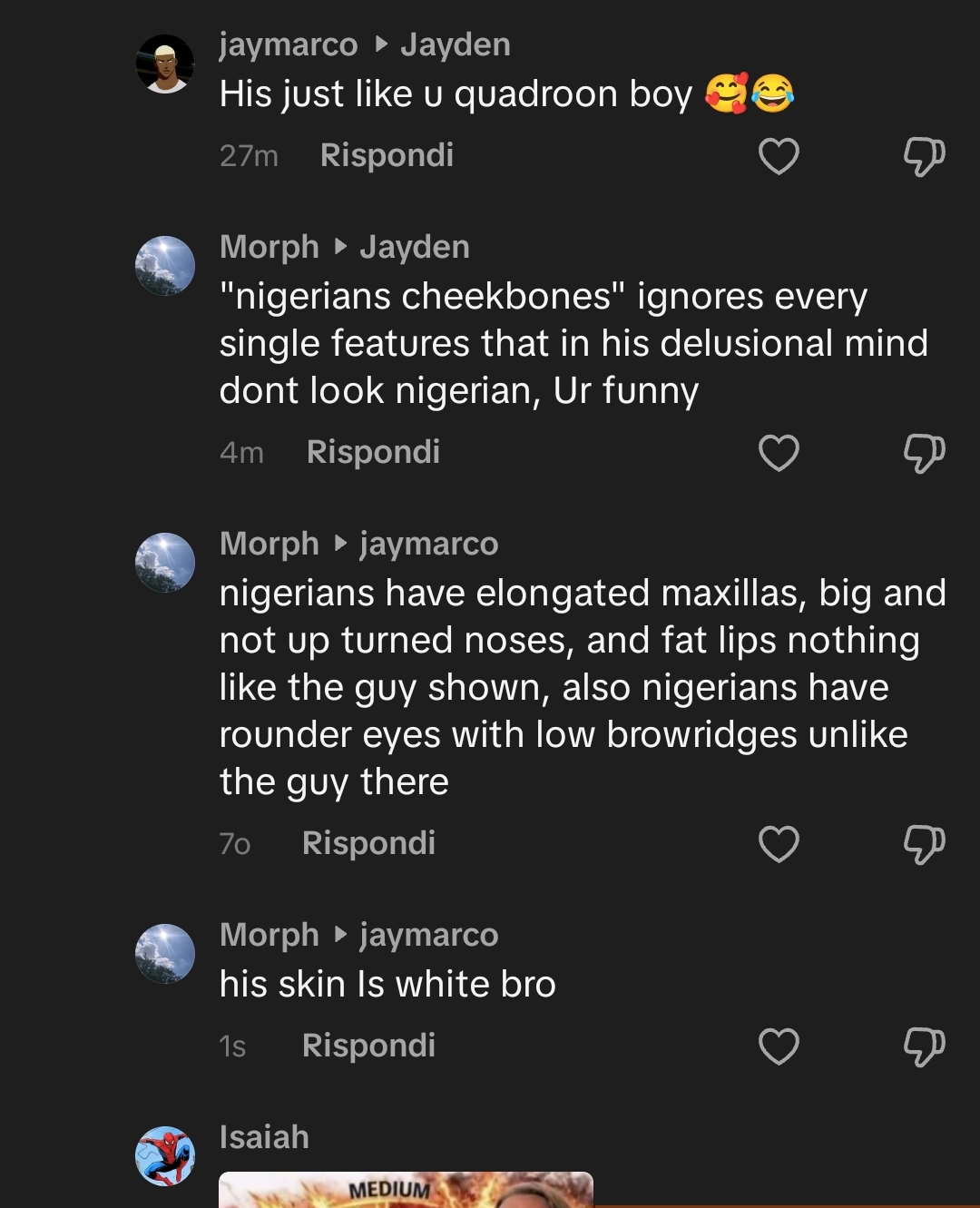Dislike jaymarco's quadroon boy comment
The height and width of the screenshot is (1208, 980).
coord(924,156)
